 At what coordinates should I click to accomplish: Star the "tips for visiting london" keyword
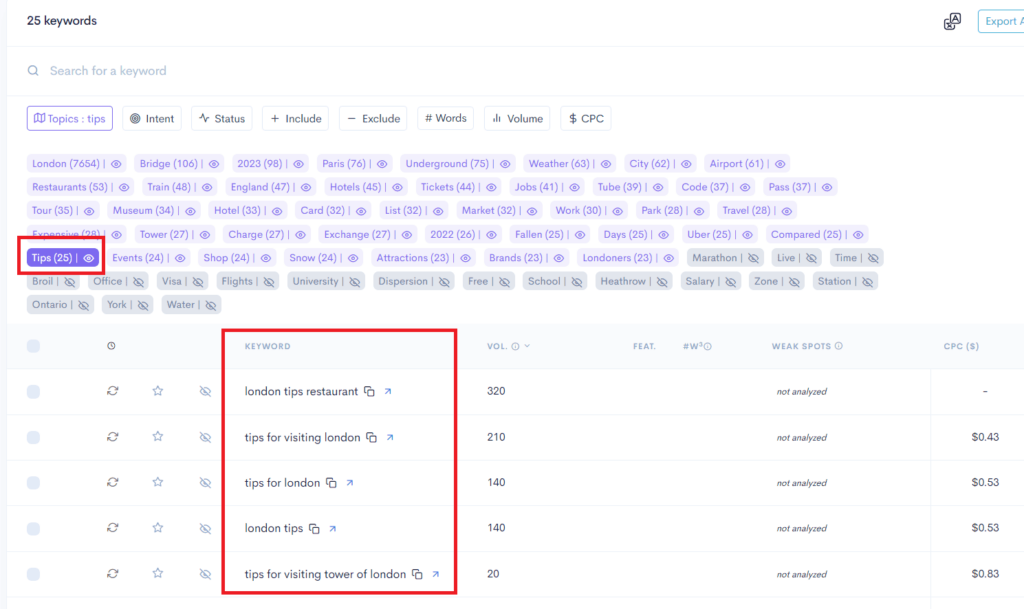pos(157,437)
